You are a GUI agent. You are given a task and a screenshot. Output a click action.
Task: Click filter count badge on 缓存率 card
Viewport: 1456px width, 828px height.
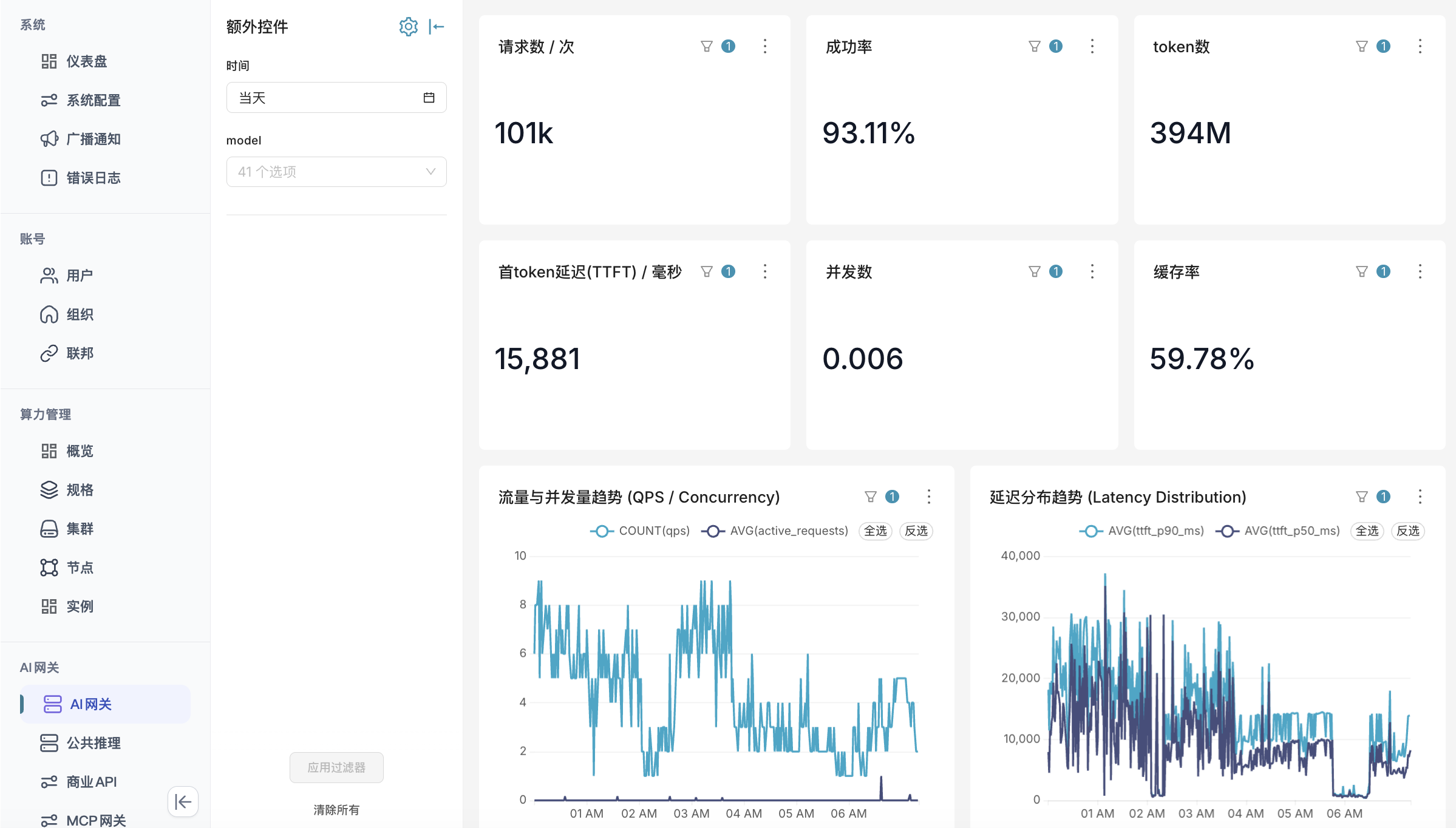[1383, 271]
